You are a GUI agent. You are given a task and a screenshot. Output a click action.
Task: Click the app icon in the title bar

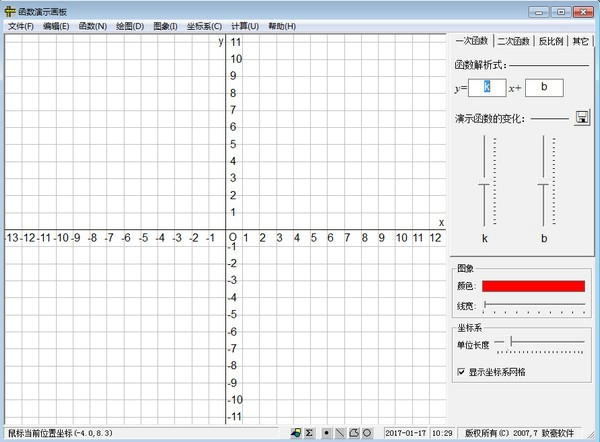9,10
